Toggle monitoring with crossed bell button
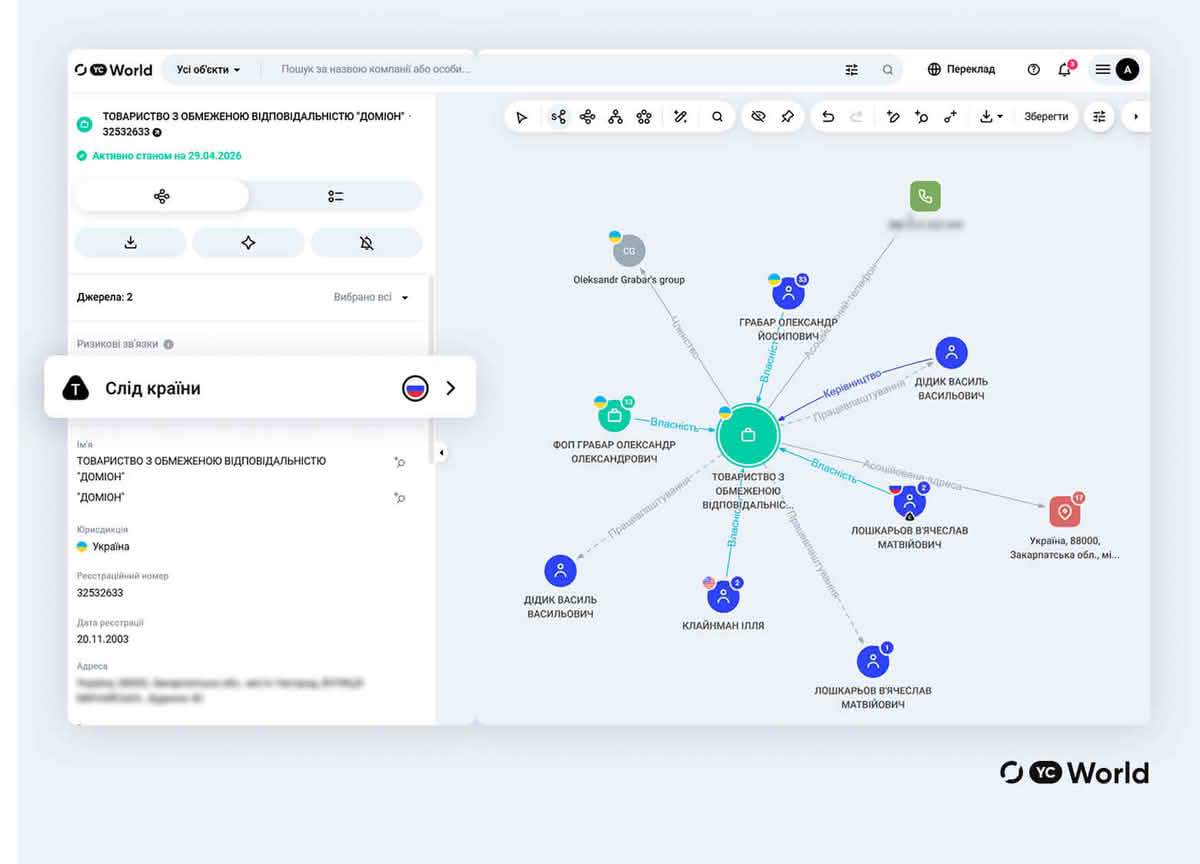The height and width of the screenshot is (864, 1200). coord(366,243)
